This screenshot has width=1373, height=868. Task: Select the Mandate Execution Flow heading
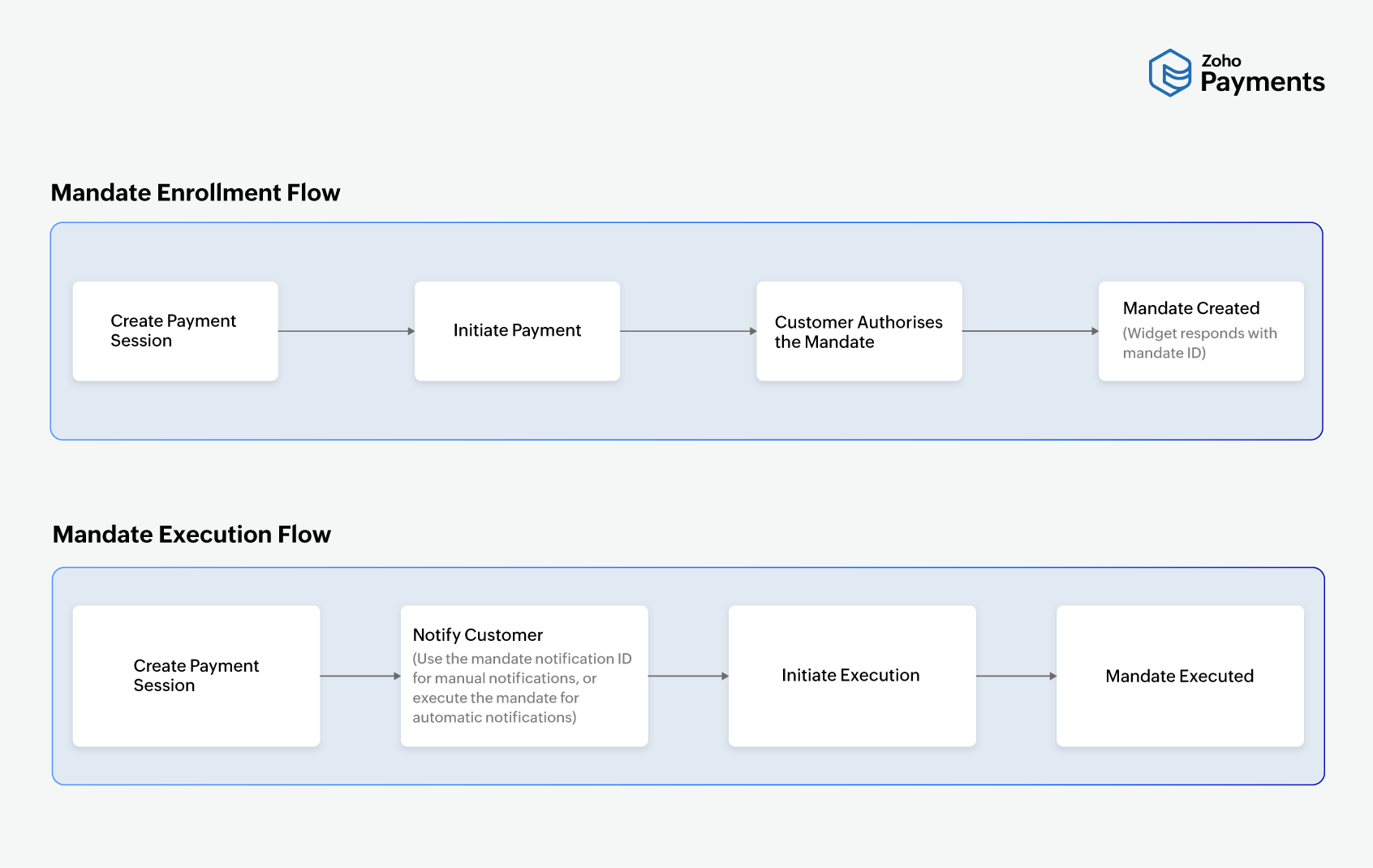click(x=192, y=535)
